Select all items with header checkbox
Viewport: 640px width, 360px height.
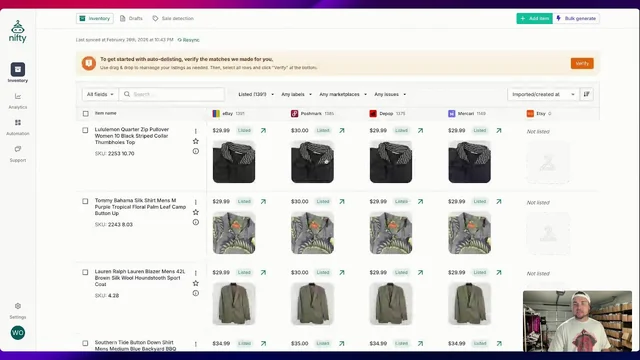pyautogui.click(x=85, y=113)
